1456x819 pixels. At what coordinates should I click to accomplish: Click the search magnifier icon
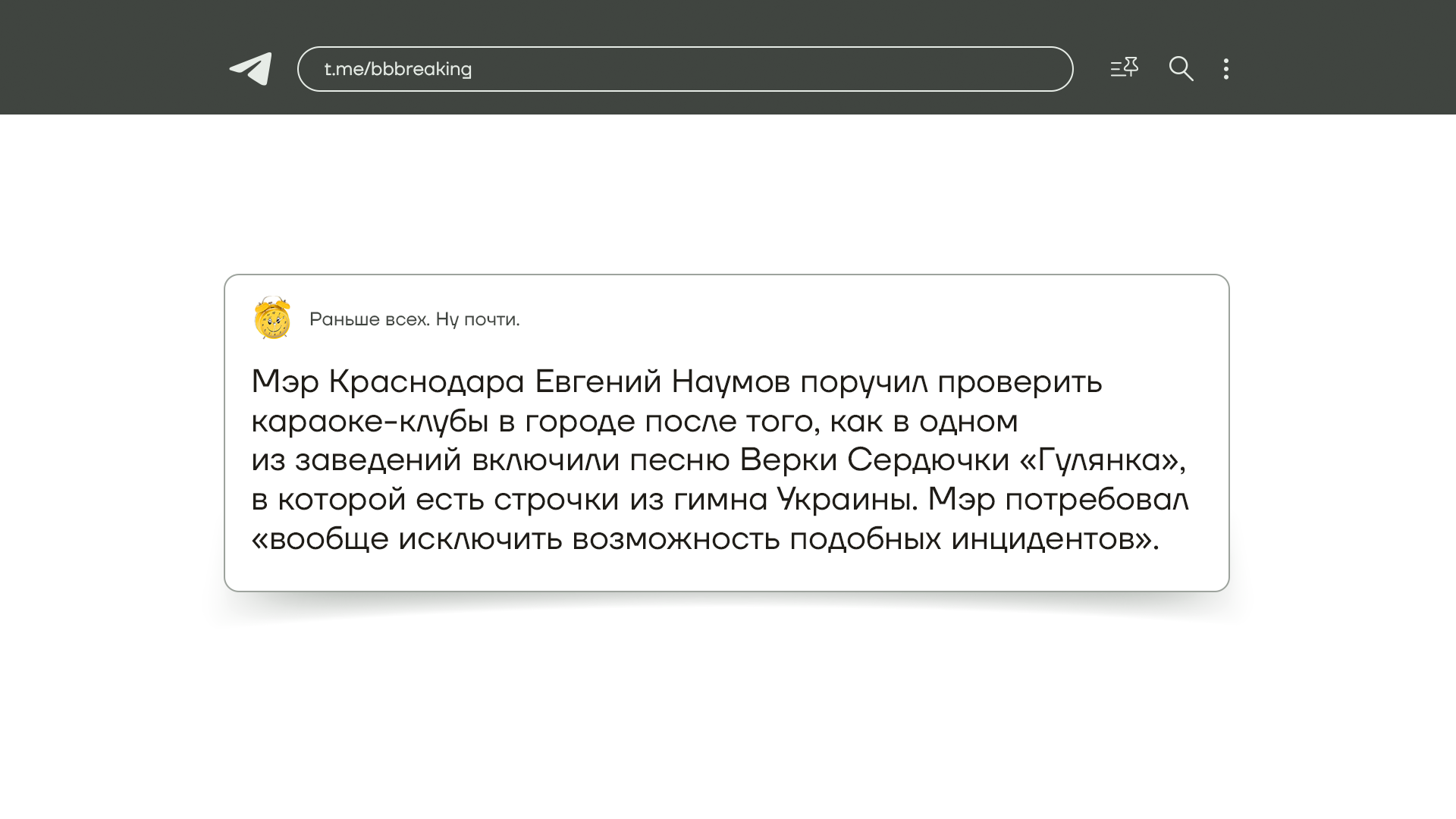pyautogui.click(x=1181, y=69)
